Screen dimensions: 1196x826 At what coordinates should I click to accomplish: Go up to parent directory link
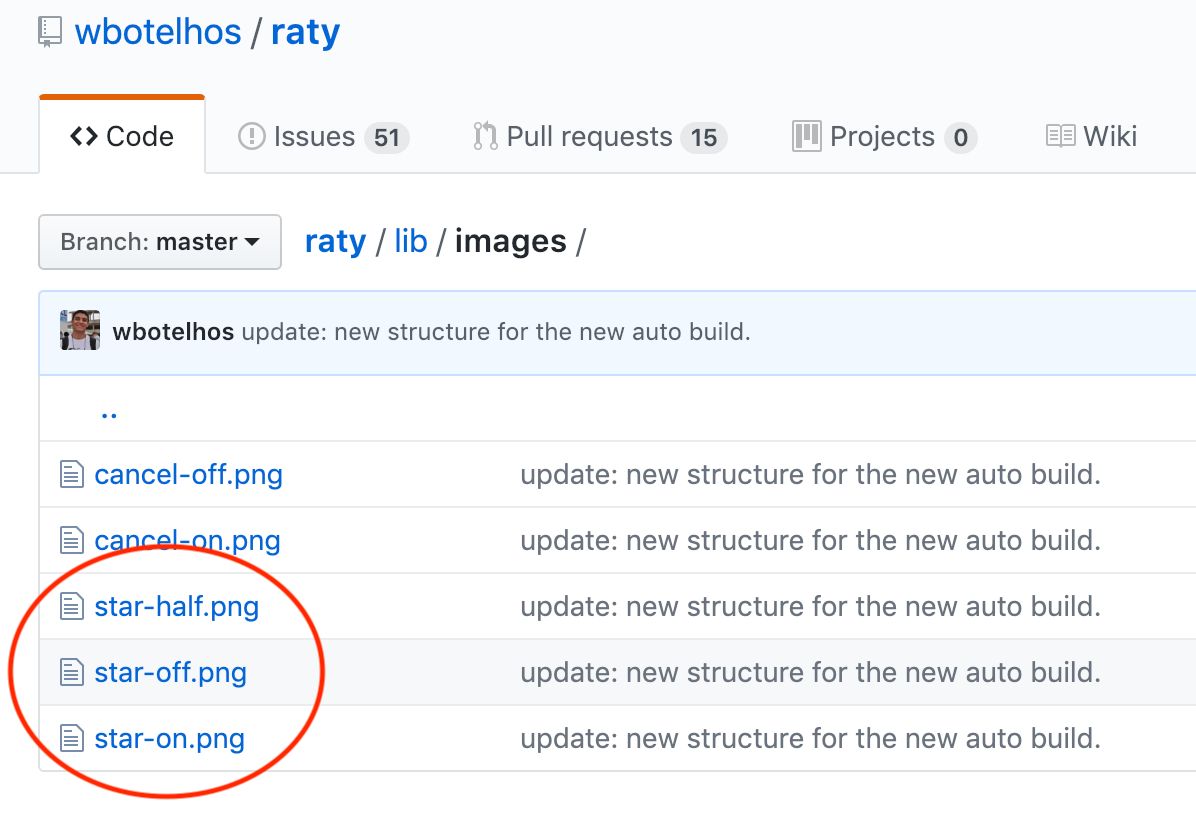(x=109, y=411)
